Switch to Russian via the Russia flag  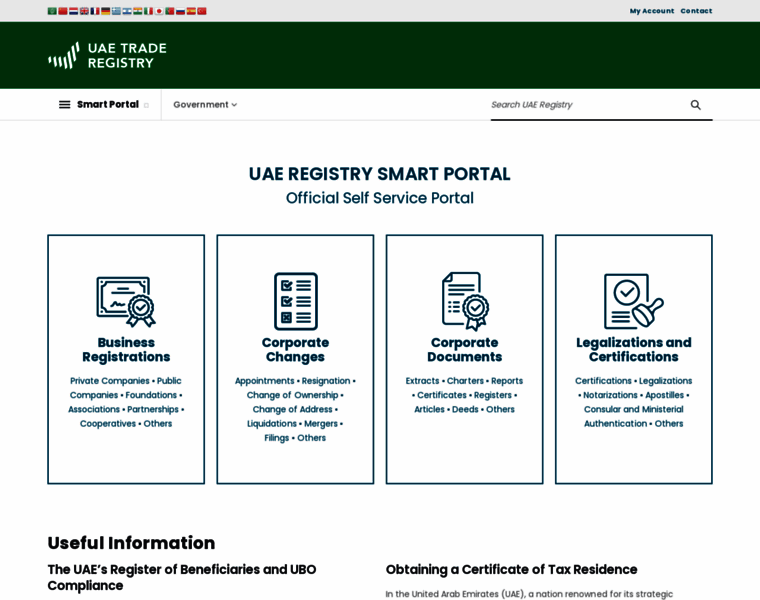pyautogui.click(x=180, y=11)
